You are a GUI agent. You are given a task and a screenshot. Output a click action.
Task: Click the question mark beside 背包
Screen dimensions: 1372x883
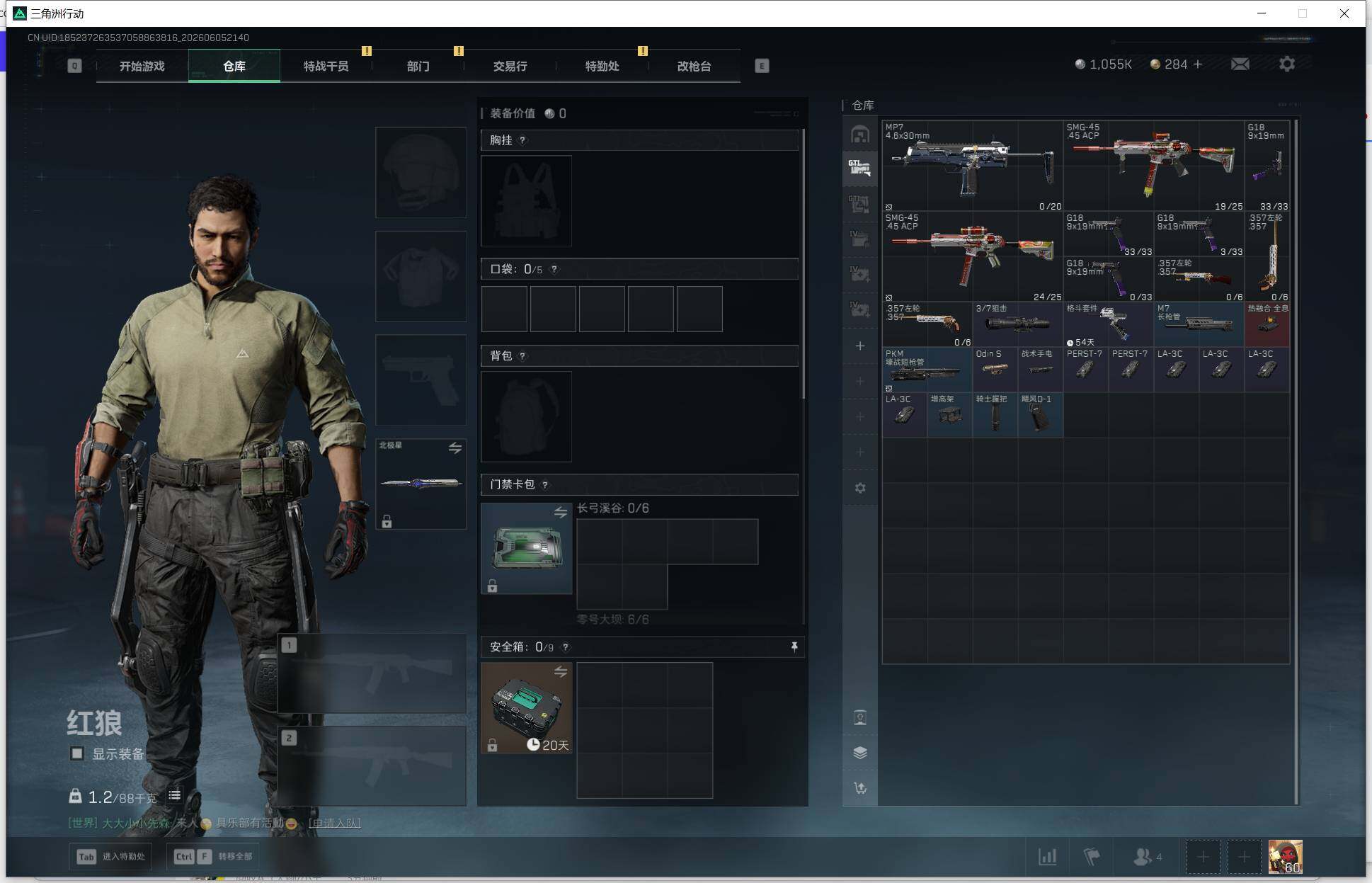[522, 355]
